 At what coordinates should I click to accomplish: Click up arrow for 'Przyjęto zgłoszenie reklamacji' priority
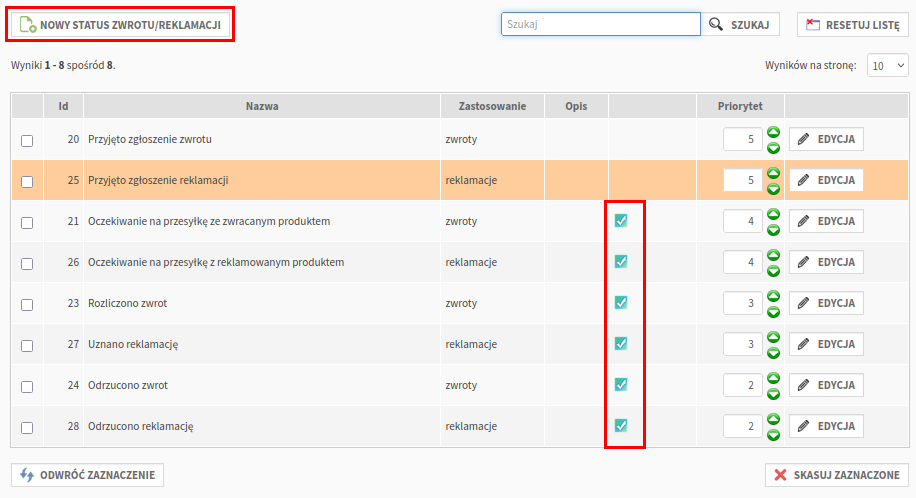(773, 173)
